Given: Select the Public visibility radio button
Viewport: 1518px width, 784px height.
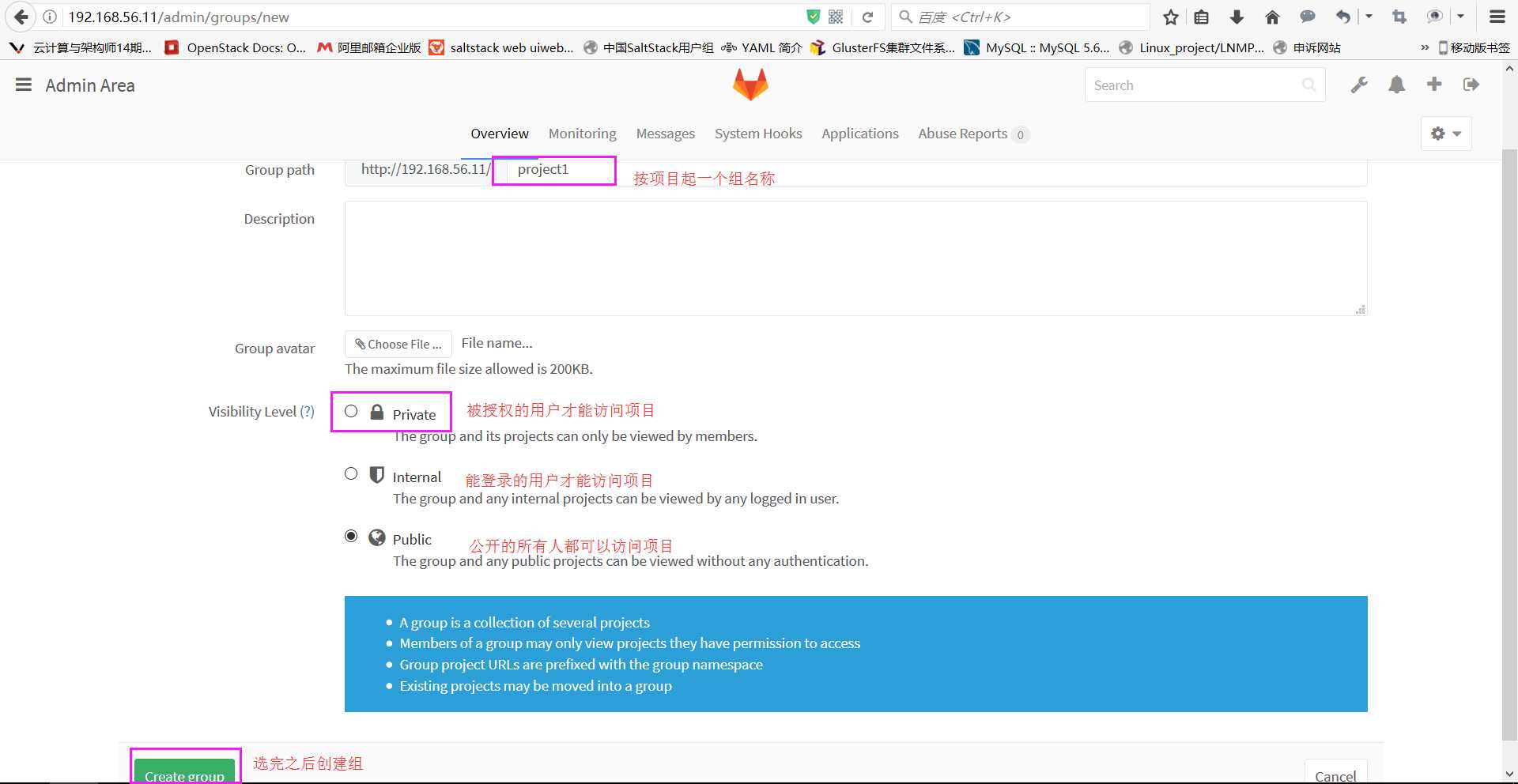Looking at the screenshot, I should tap(351, 536).
